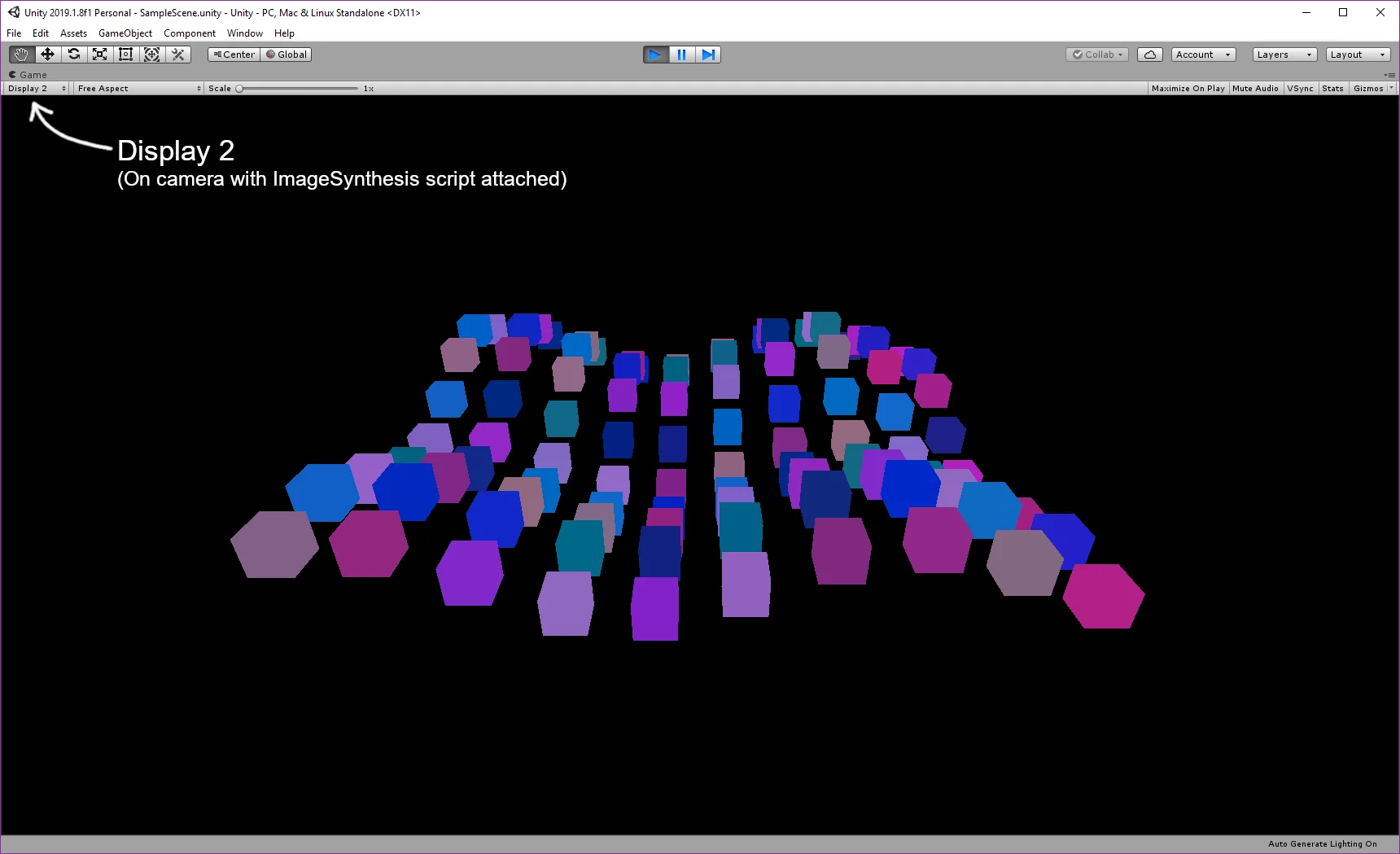Select the Scale tool

point(99,55)
